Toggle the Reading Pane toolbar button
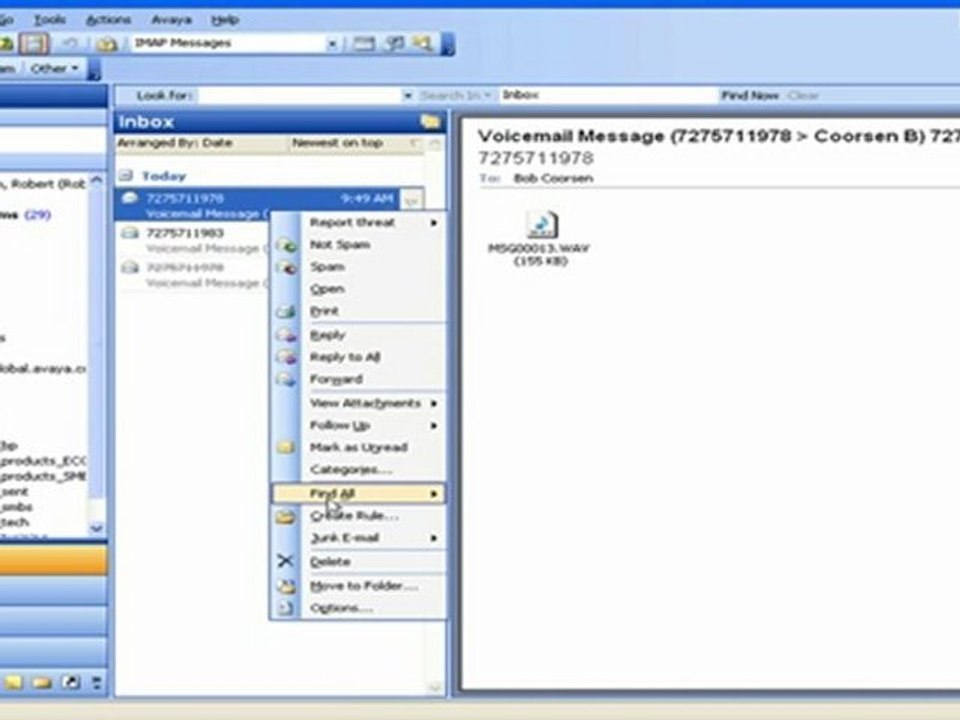The image size is (960, 720). click(34, 43)
